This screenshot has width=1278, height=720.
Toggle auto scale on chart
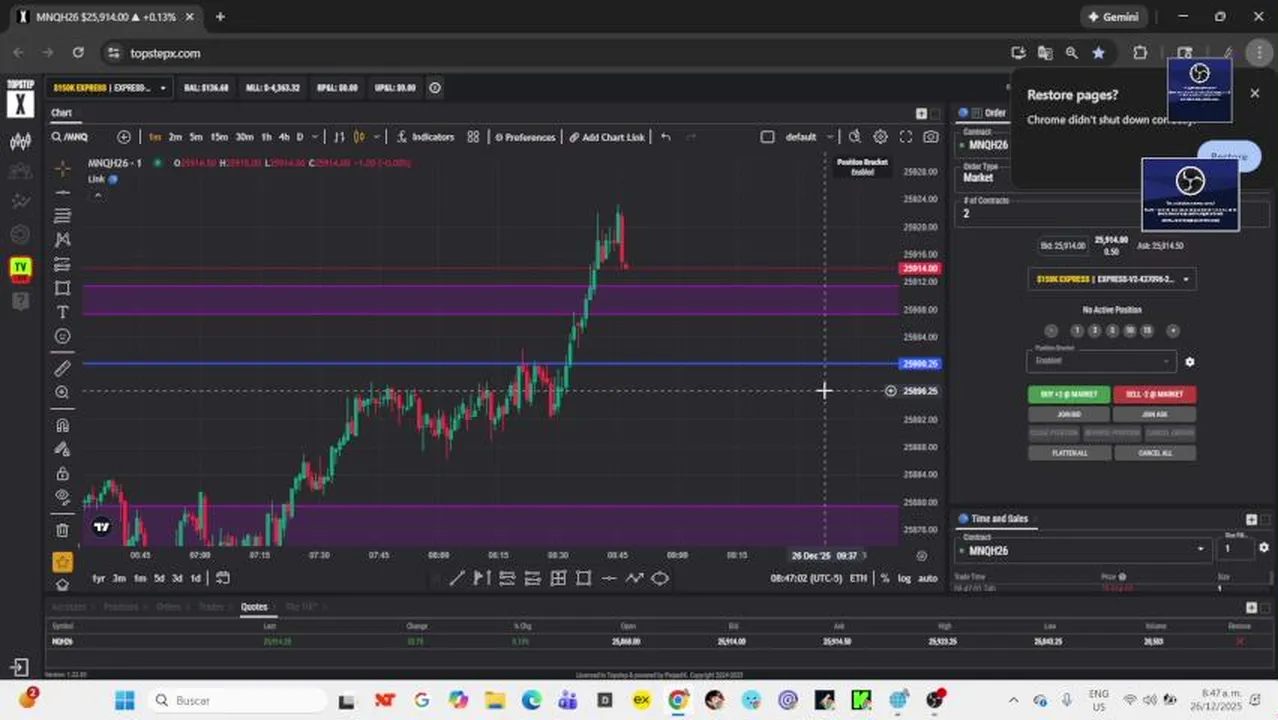pyautogui.click(x=927, y=578)
